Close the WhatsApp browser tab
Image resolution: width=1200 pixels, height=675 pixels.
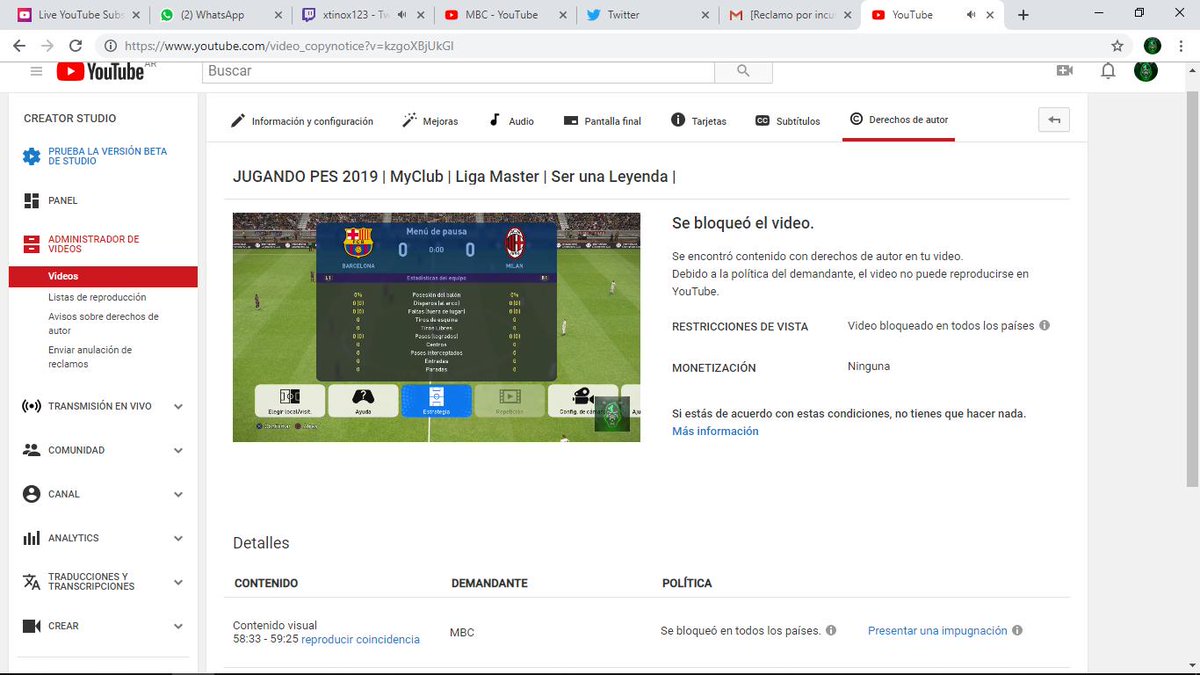pos(278,15)
